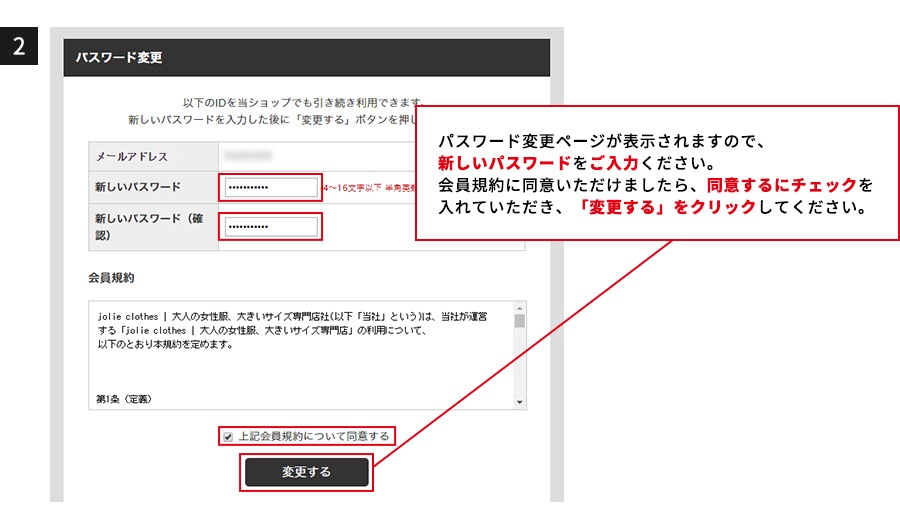
Task: Click the 以下のIDを当ショップでも intro text
Action: 302,103
